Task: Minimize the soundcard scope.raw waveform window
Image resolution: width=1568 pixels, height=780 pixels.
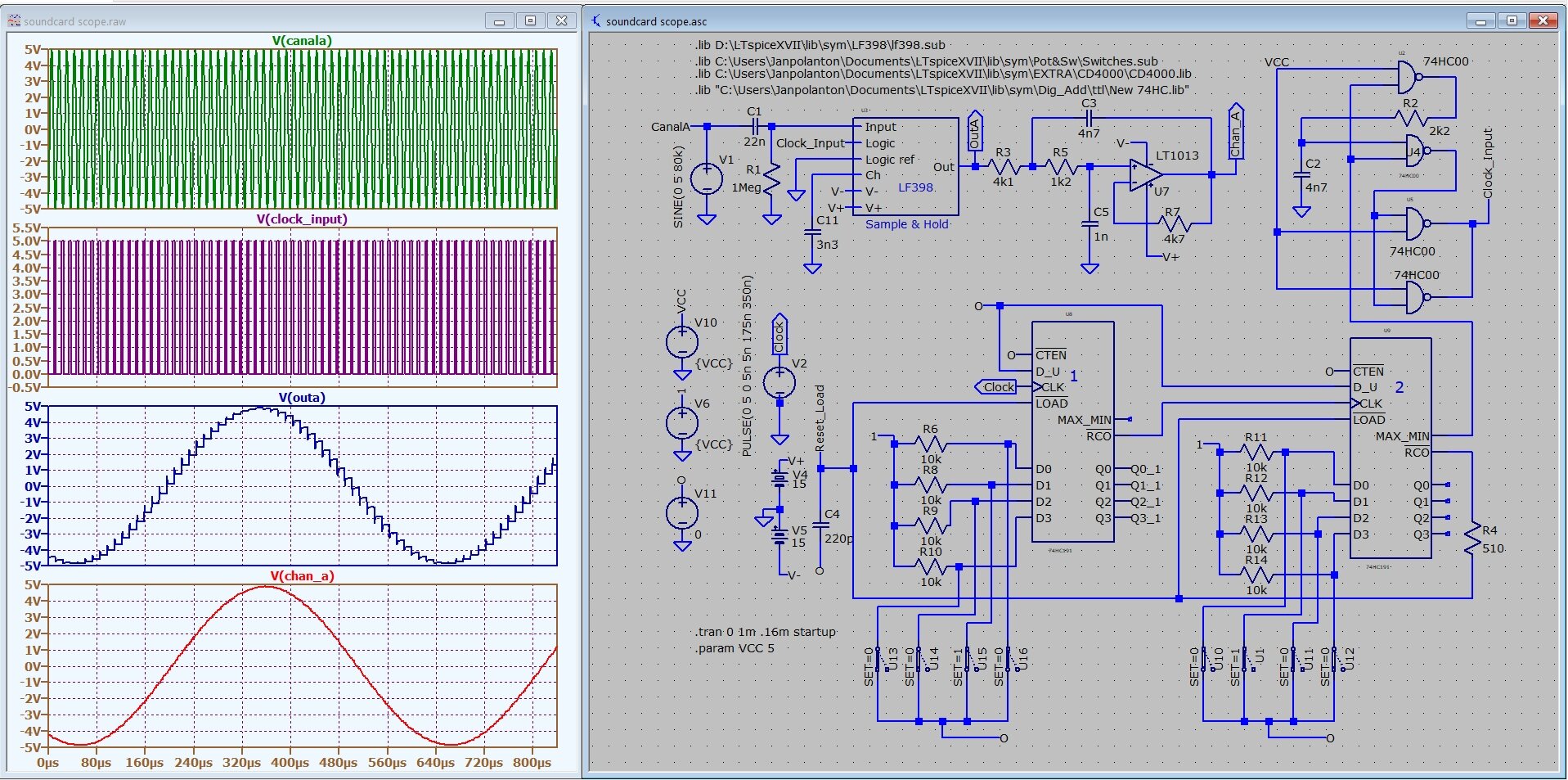Action: point(499,20)
